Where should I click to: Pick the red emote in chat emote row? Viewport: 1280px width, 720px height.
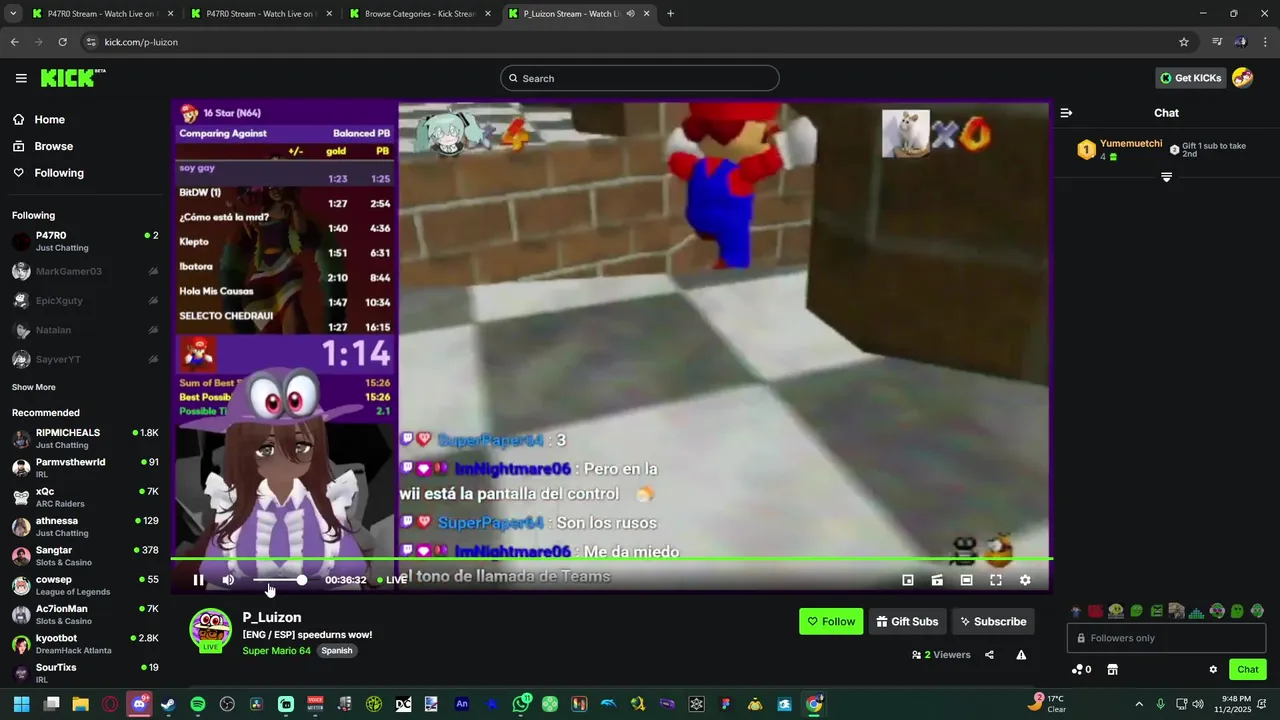point(1095,611)
